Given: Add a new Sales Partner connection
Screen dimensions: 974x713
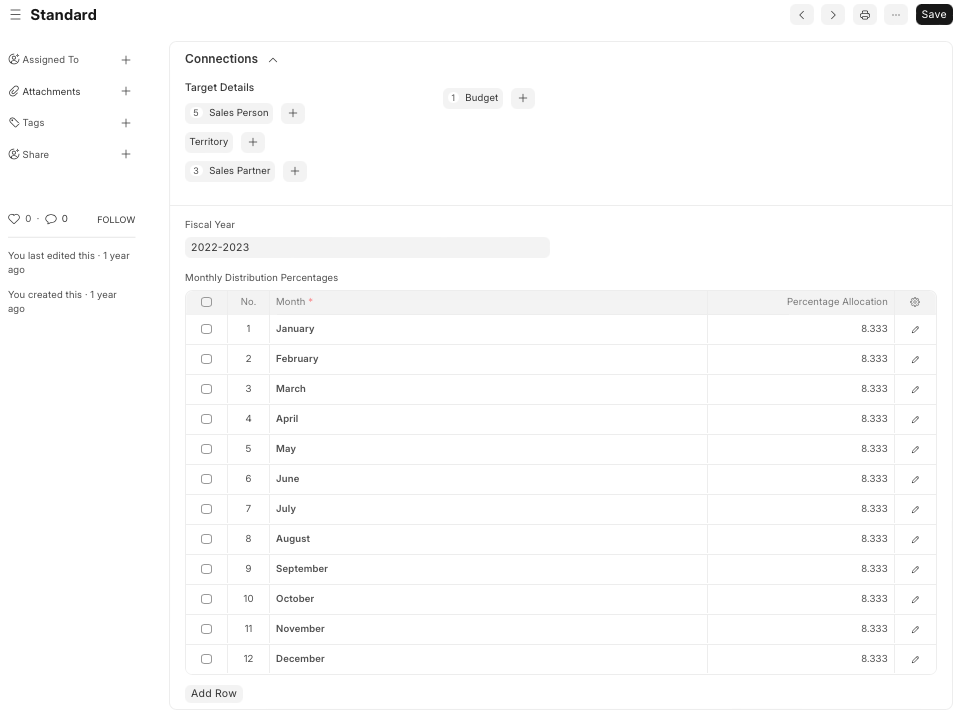Looking at the screenshot, I should tap(295, 171).
